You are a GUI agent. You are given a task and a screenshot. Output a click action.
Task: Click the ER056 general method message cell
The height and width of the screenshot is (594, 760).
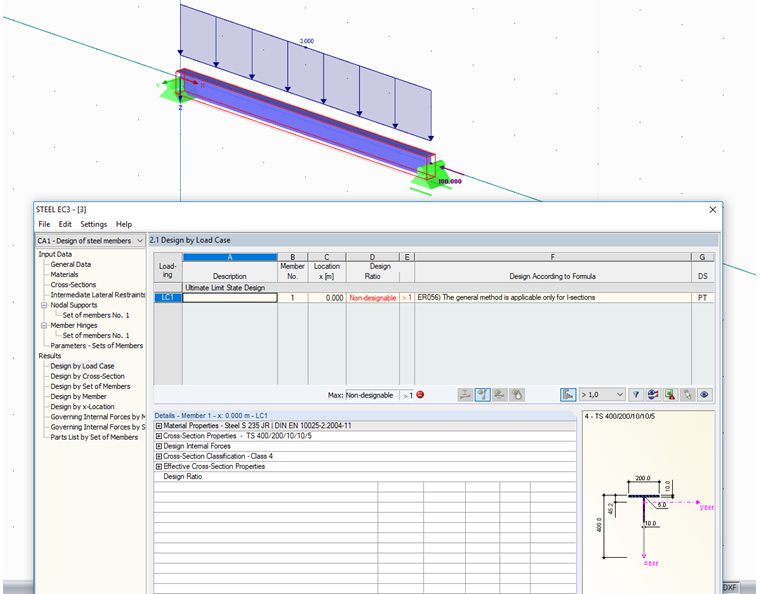pyautogui.click(x=553, y=297)
